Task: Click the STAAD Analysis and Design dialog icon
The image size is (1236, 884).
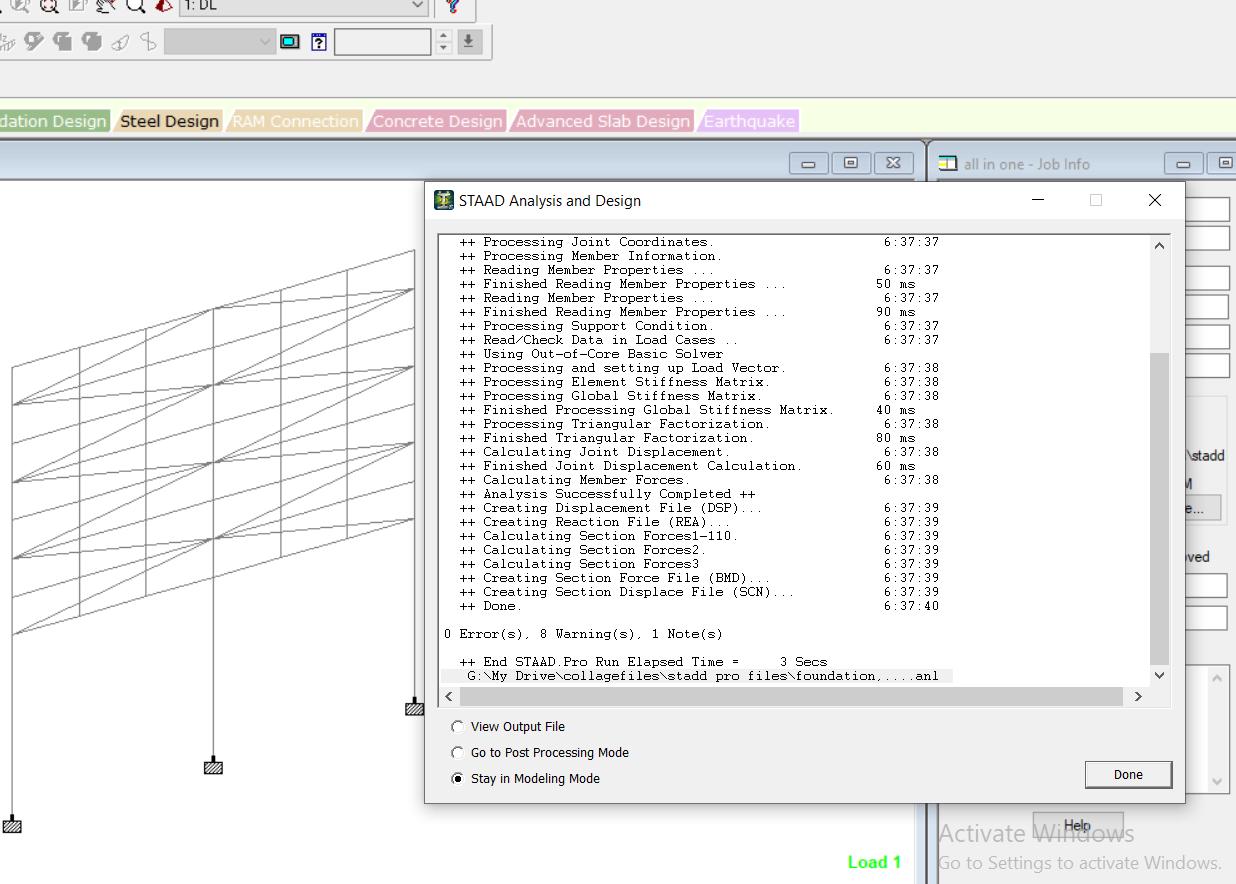Action: click(x=444, y=200)
